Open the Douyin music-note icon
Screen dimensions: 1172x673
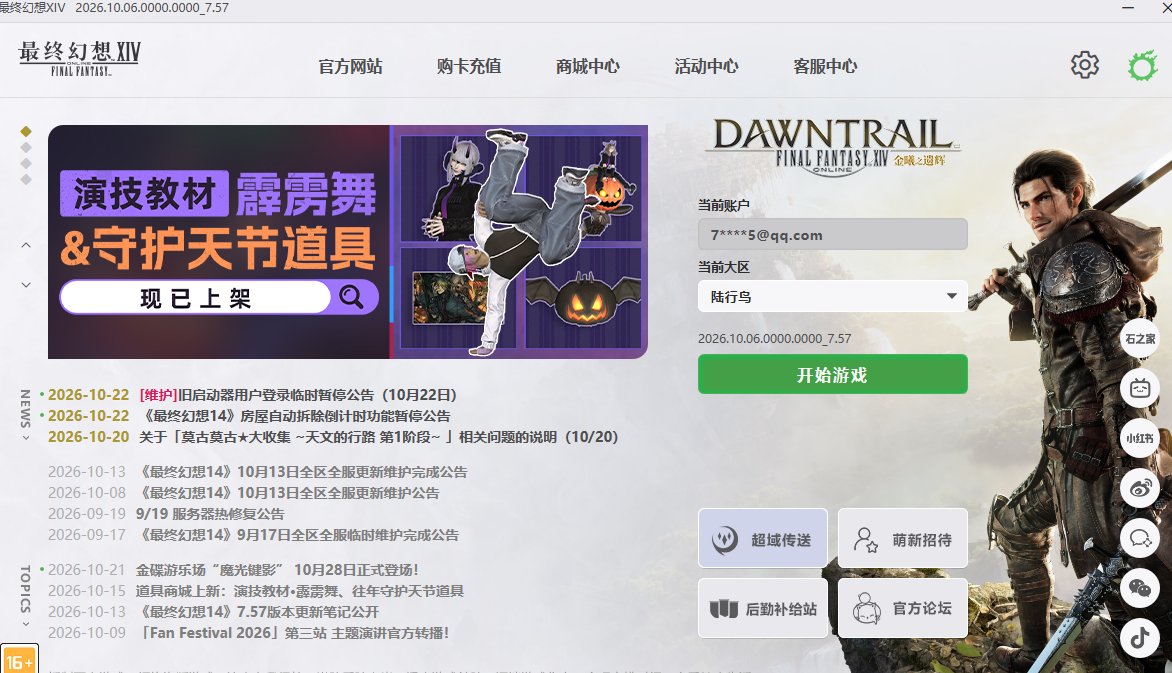[1140, 638]
